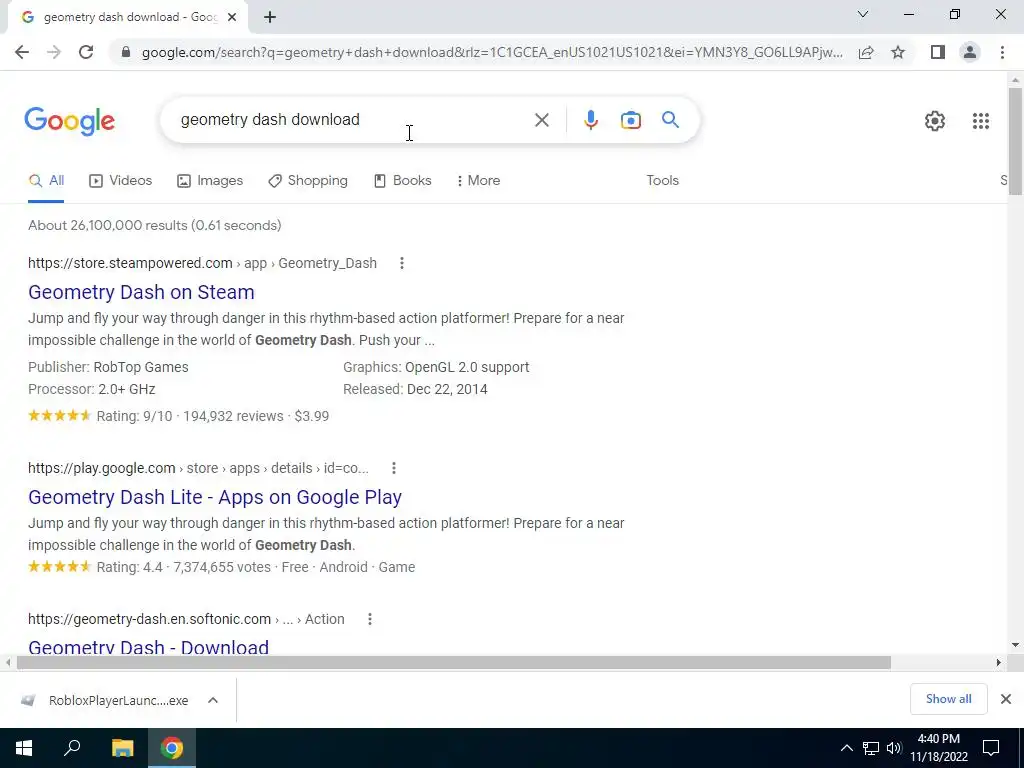Open the Geometry Dash - Download Softonic link
This screenshot has width=1024, height=768.
click(148, 647)
